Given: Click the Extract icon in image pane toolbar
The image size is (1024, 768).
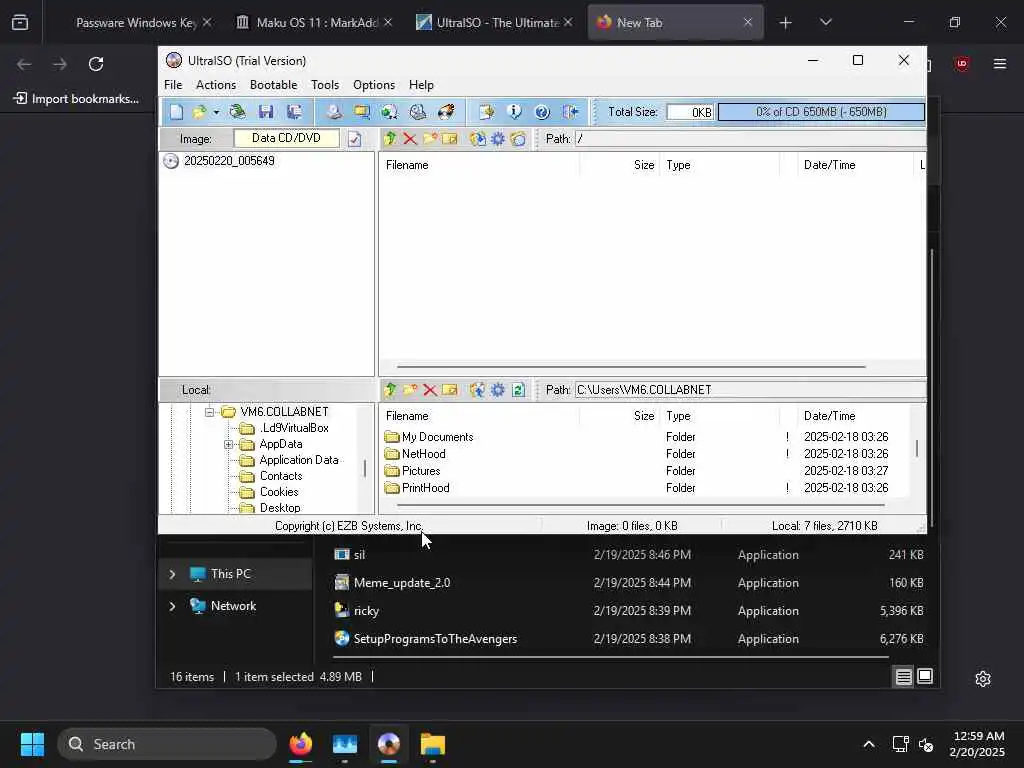Looking at the screenshot, I should tap(478, 138).
